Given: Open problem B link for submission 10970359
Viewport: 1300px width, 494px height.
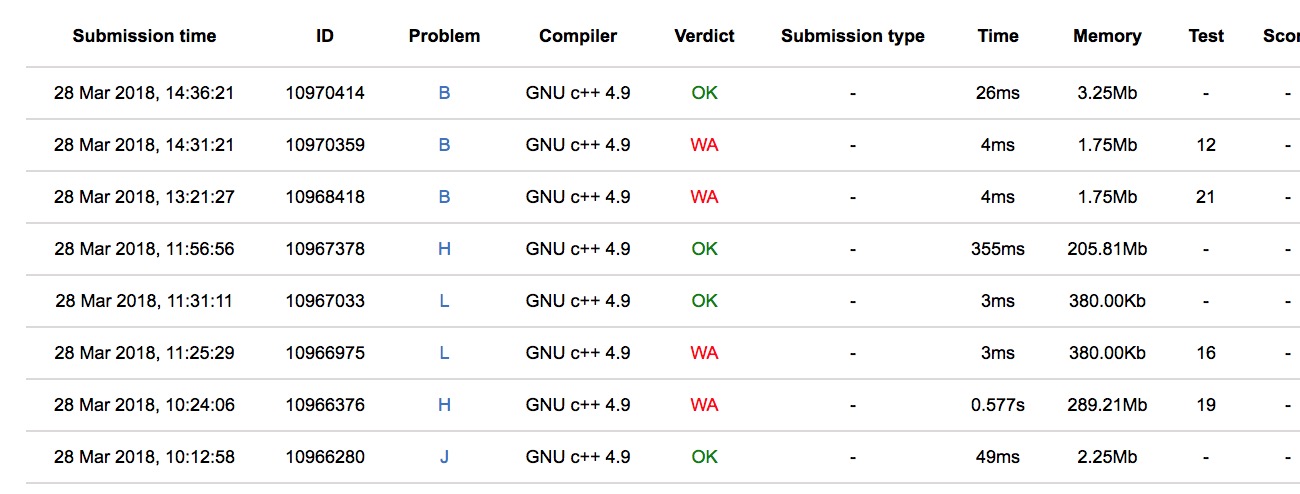Looking at the screenshot, I should (x=444, y=145).
